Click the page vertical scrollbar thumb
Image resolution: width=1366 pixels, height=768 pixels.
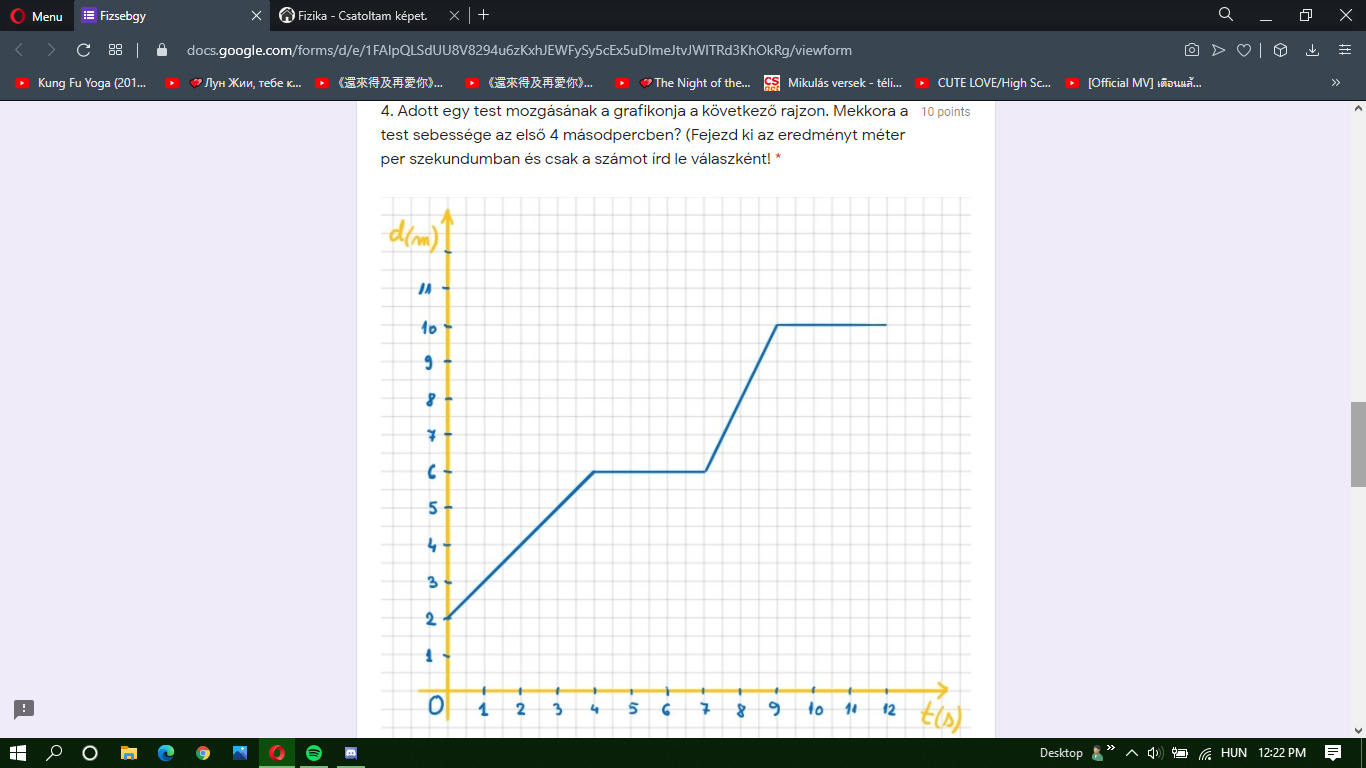coord(1357,445)
